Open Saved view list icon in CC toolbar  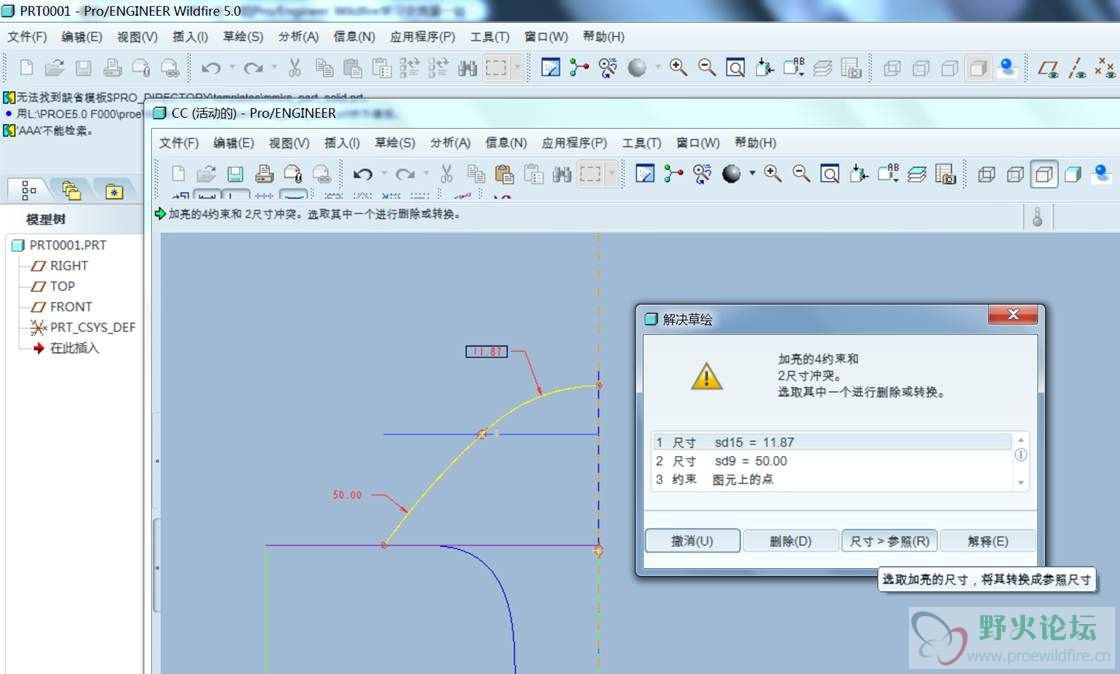888,173
